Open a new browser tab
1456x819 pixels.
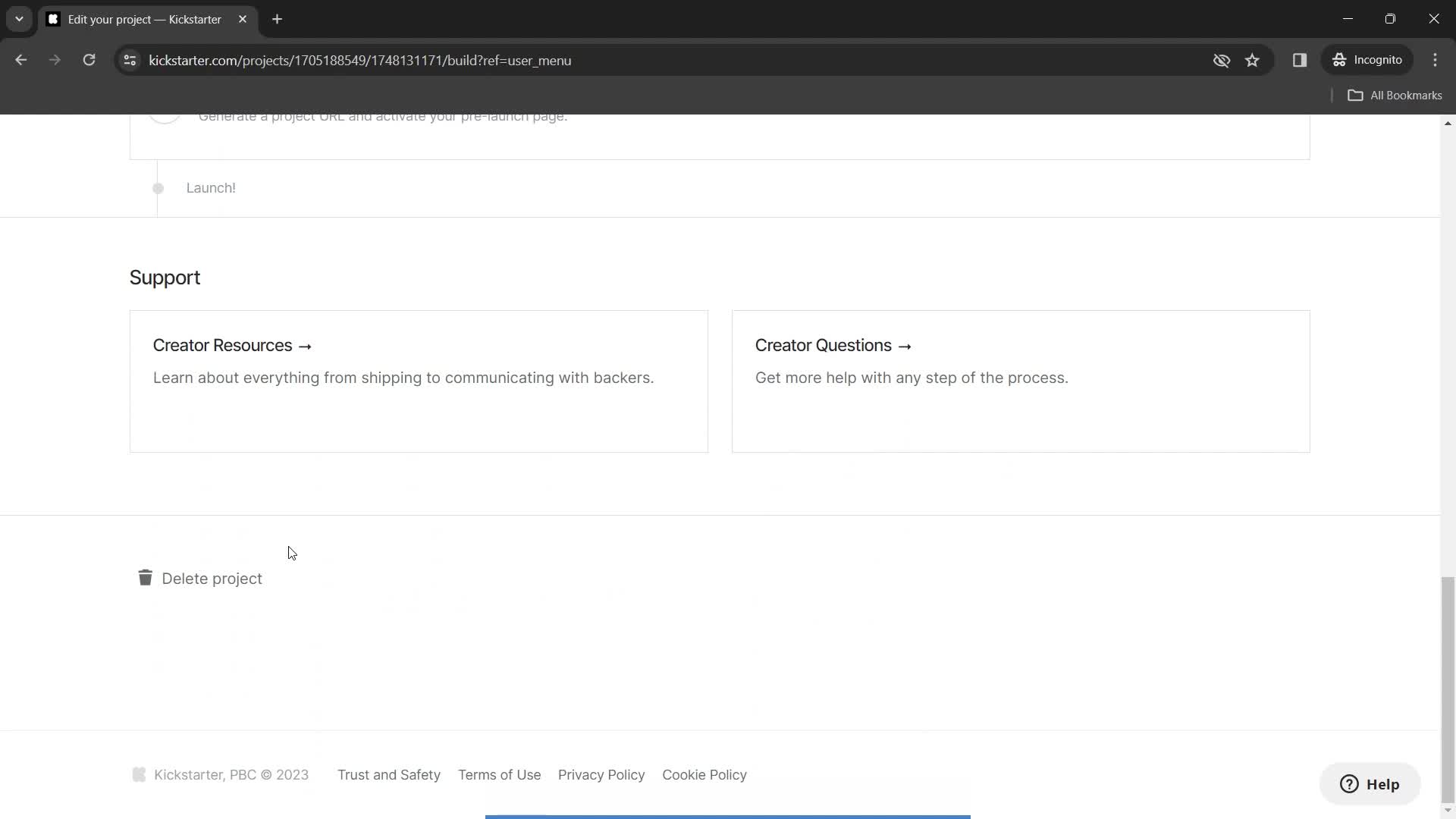[277, 19]
